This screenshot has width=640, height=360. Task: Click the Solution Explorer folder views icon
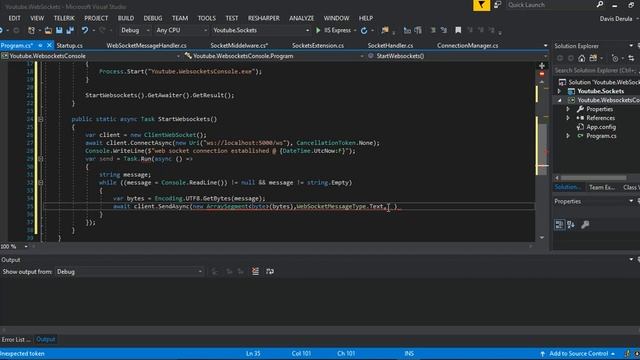(593, 58)
